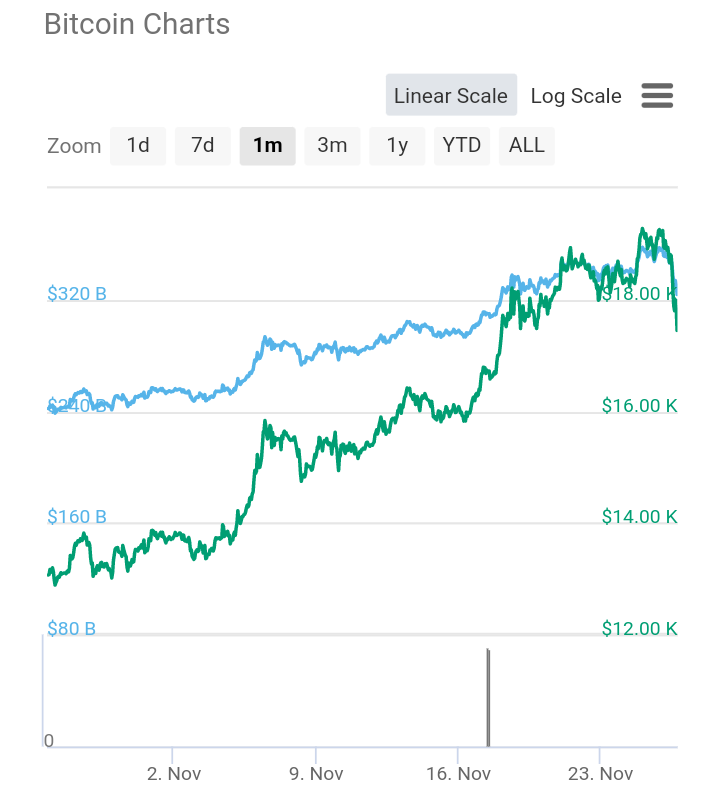Display ALL historical data

(x=527, y=146)
